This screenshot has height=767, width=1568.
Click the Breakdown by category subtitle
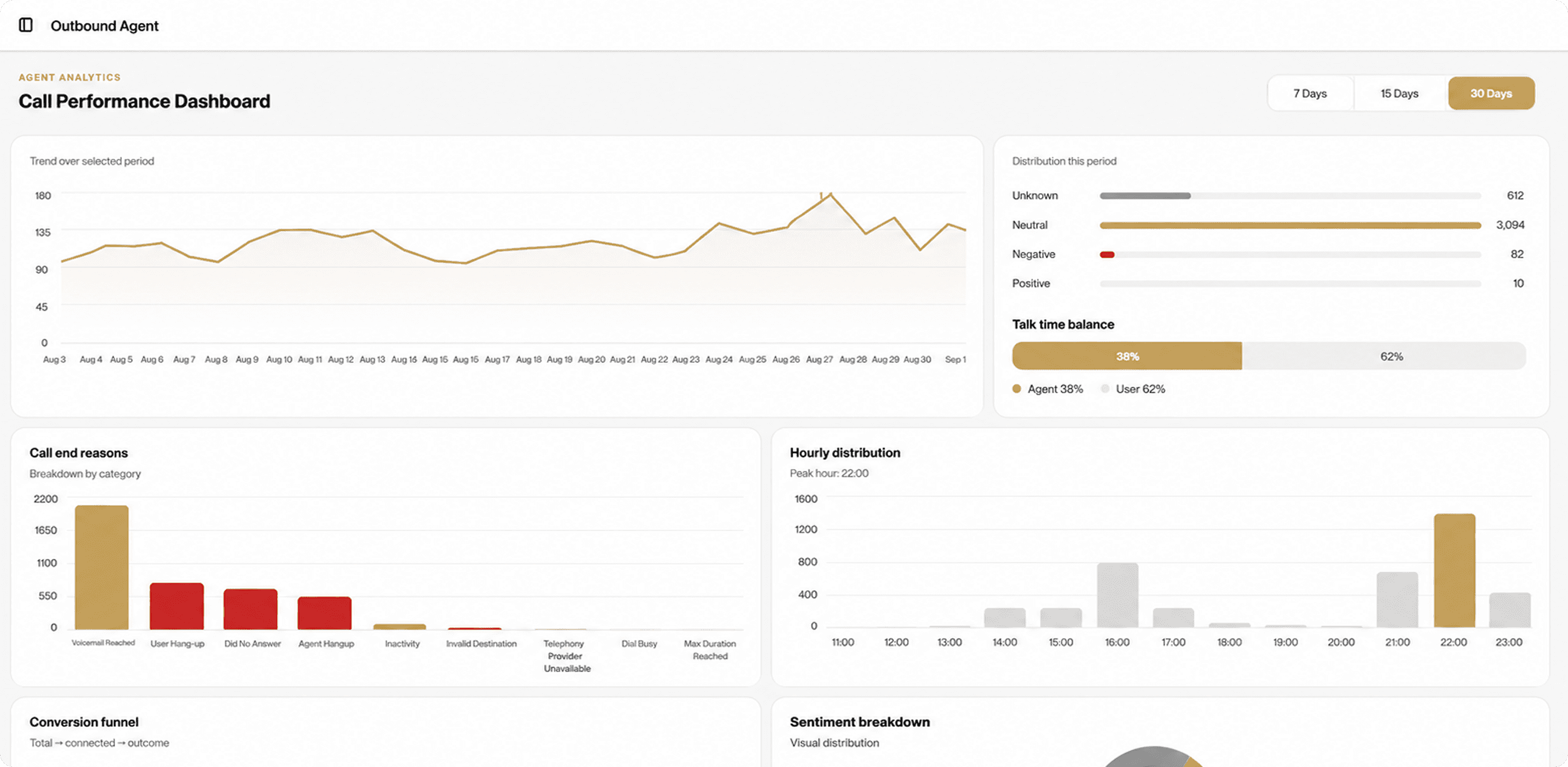click(x=85, y=474)
